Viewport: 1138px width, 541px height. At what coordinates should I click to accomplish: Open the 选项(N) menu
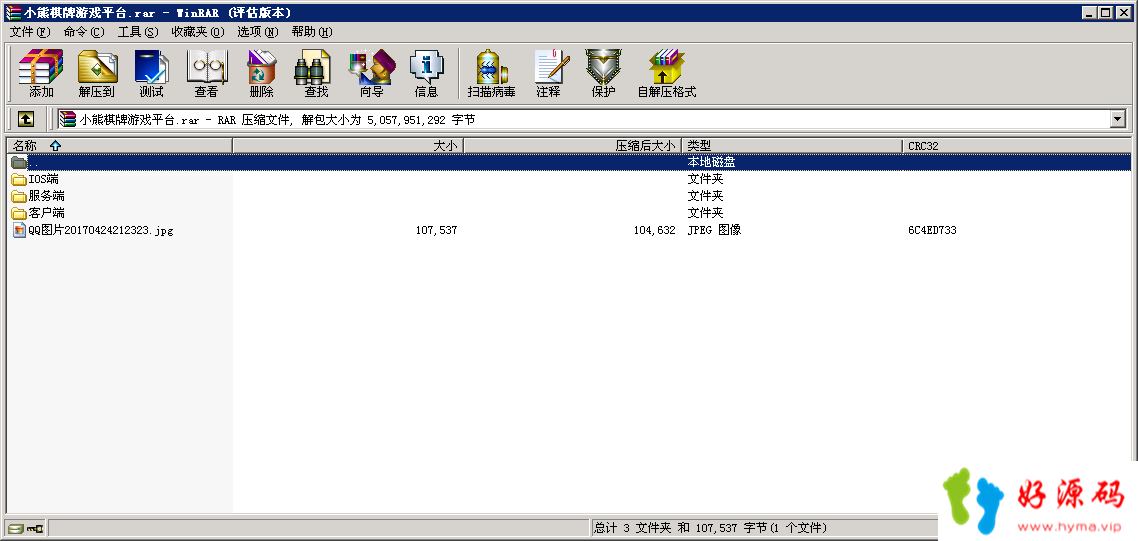point(258,32)
